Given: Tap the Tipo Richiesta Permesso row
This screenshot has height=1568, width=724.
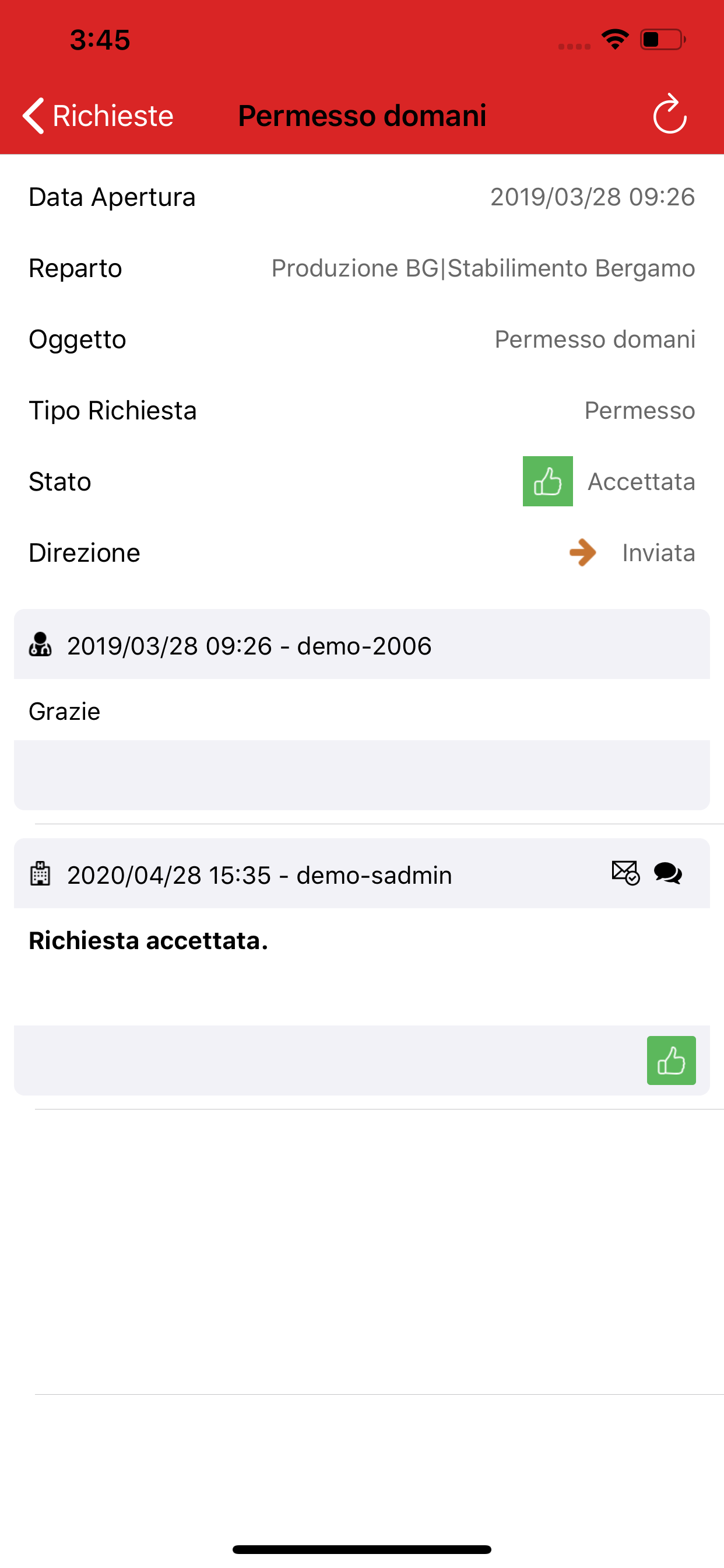Looking at the screenshot, I should (362, 411).
